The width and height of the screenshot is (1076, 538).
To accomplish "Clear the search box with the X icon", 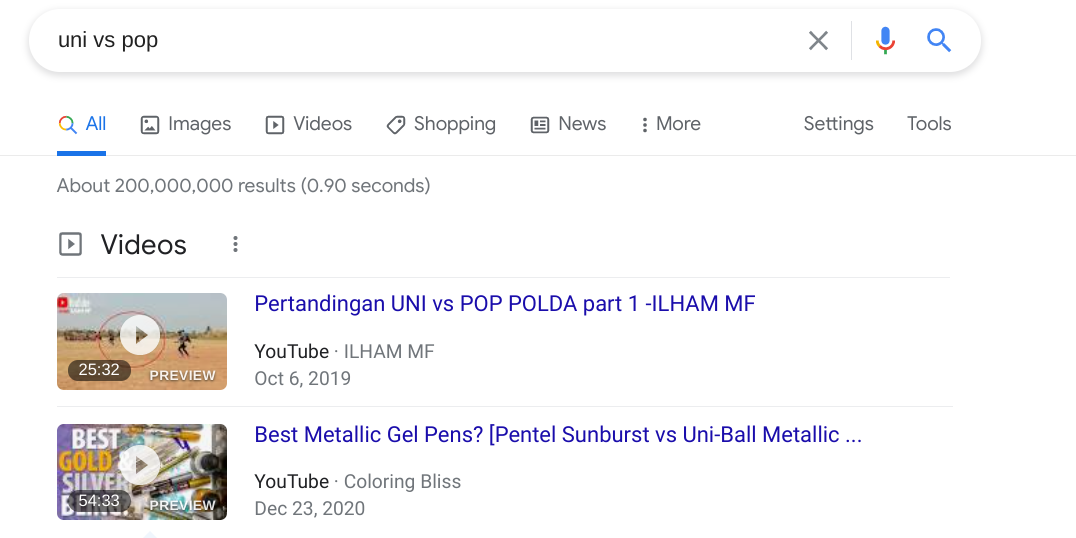I will coord(818,40).
